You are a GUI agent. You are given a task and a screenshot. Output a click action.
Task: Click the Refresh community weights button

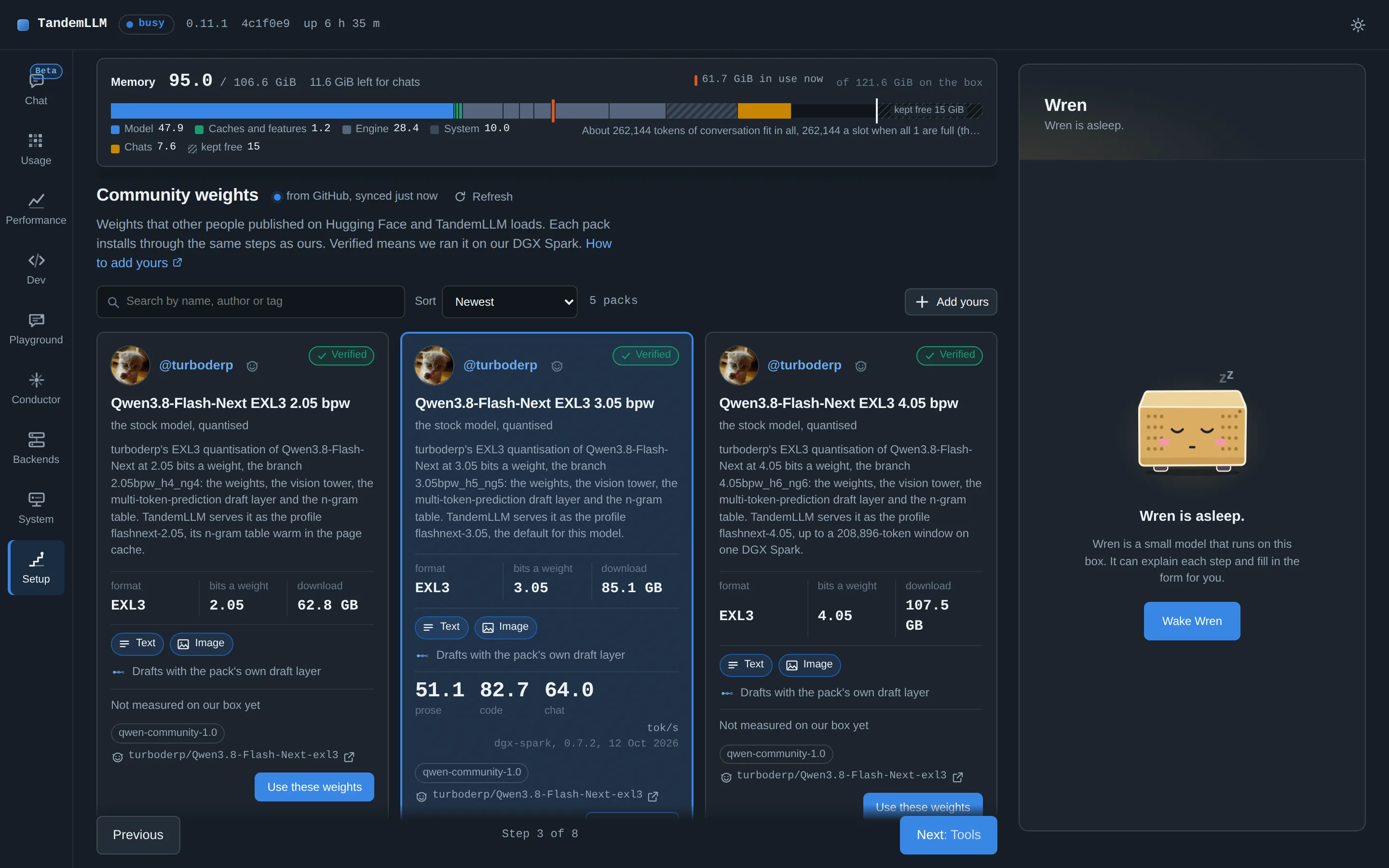tap(483, 196)
